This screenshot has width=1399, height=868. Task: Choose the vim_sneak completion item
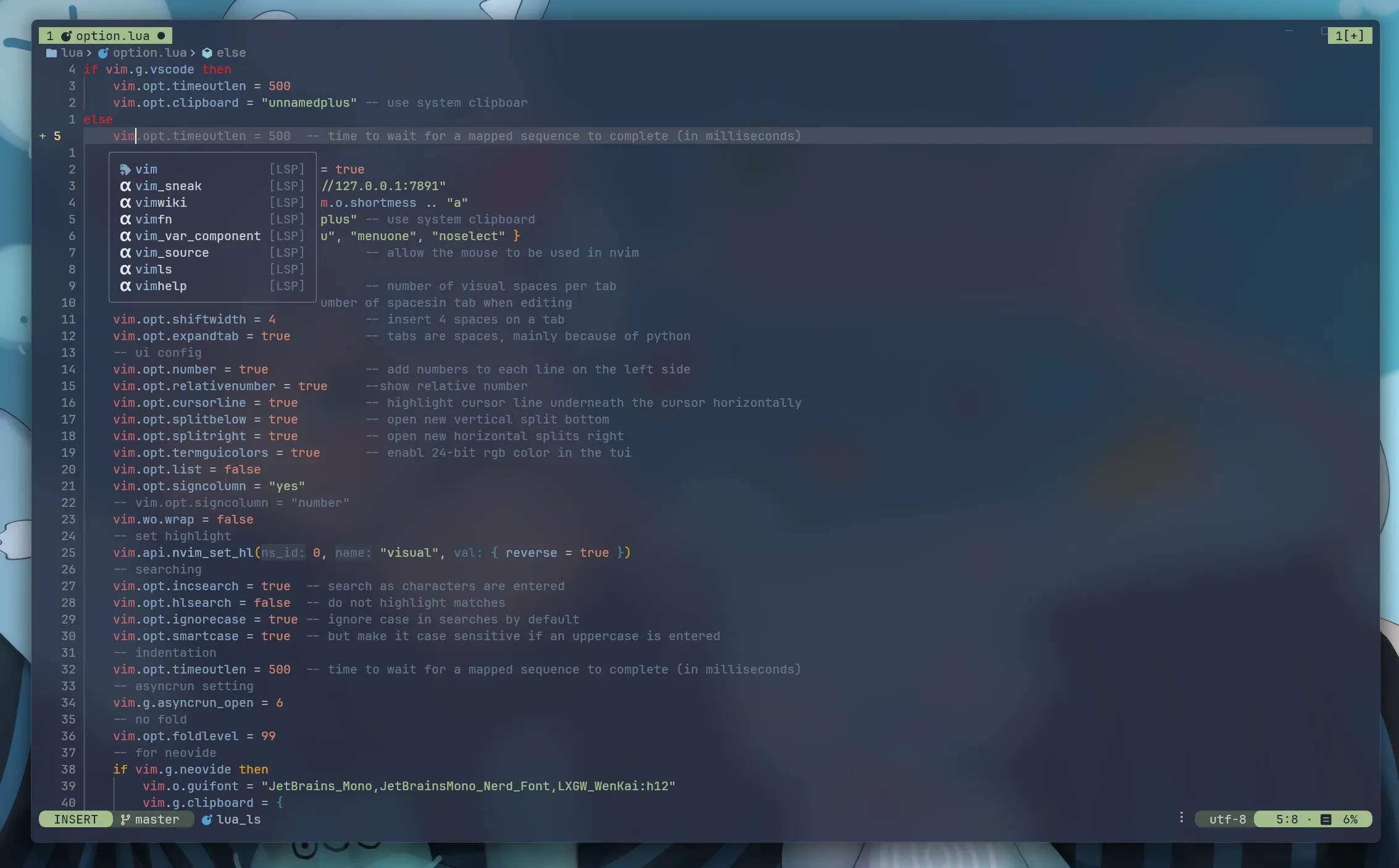tap(212, 186)
